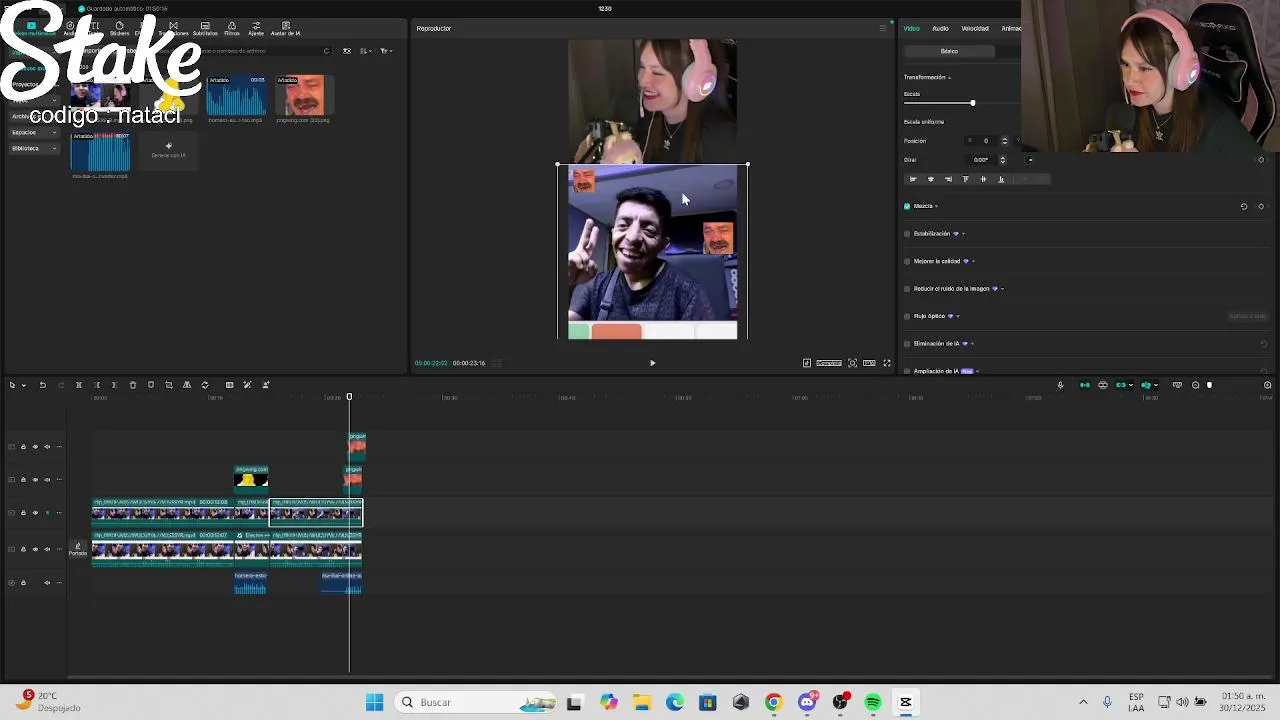Collapse the Transformación section
Screen dimensions: 1280x720
pyautogui.click(x=949, y=77)
